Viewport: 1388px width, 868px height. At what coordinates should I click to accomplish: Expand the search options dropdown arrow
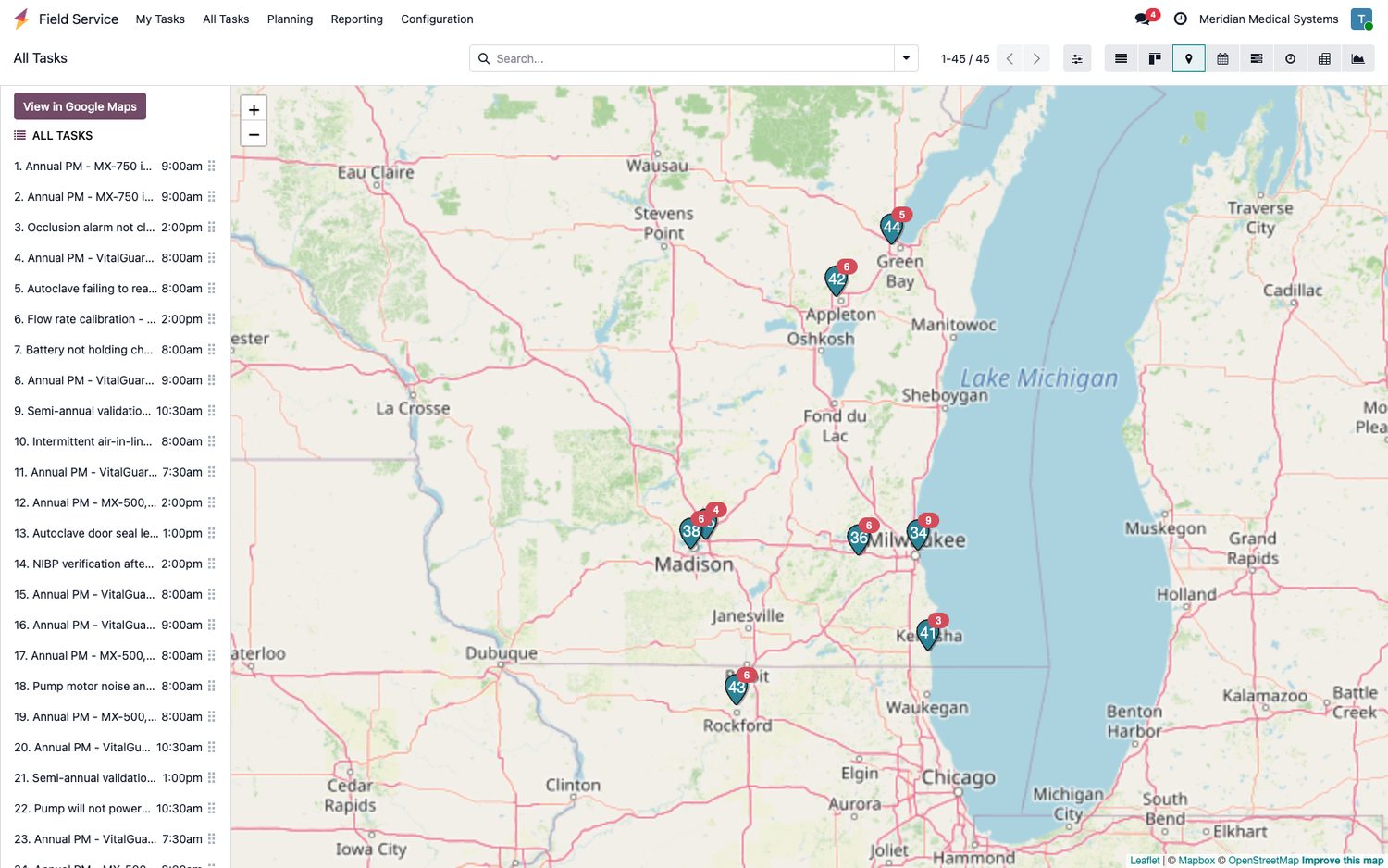[x=906, y=58]
